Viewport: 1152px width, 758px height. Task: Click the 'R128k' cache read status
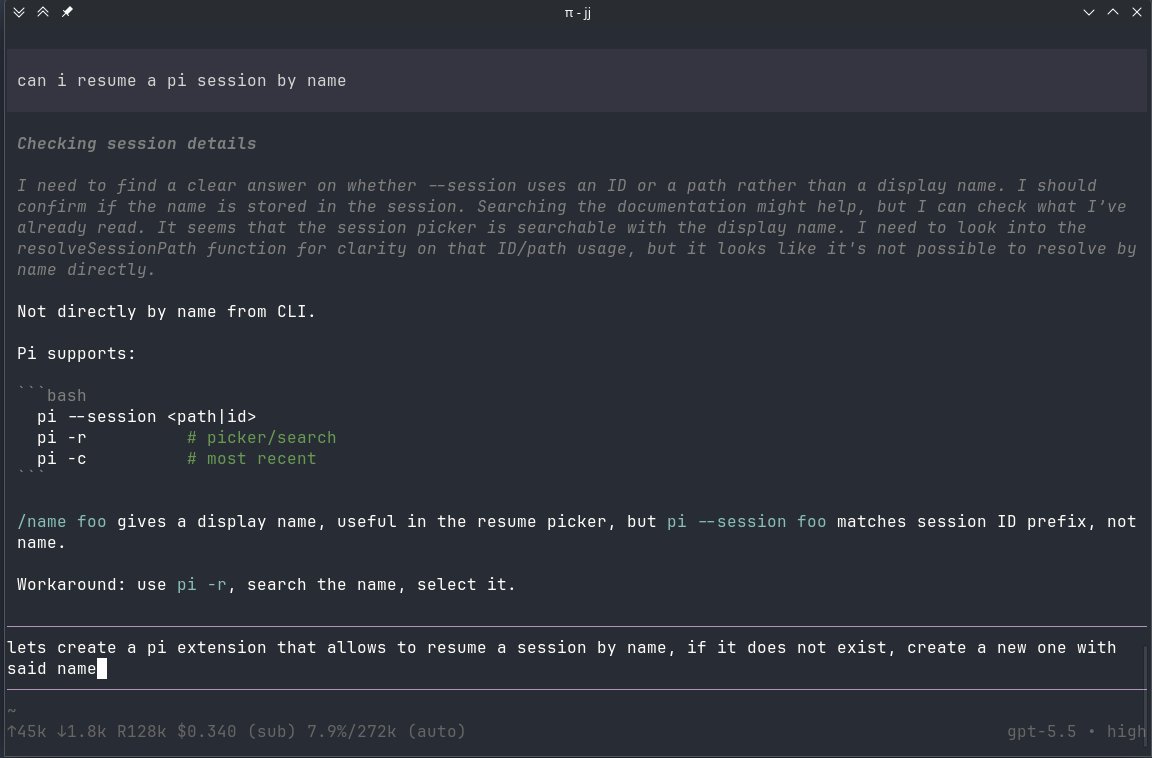tap(141, 732)
